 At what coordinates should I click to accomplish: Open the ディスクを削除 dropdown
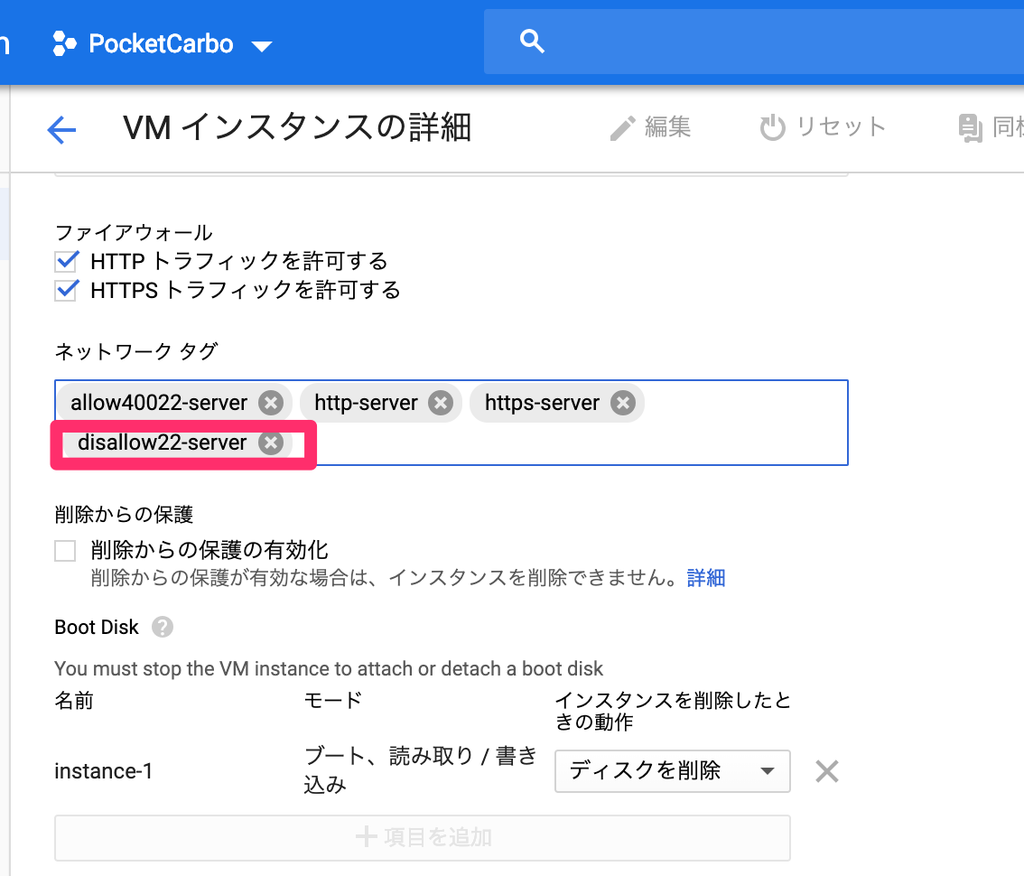(x=673, y=771)
